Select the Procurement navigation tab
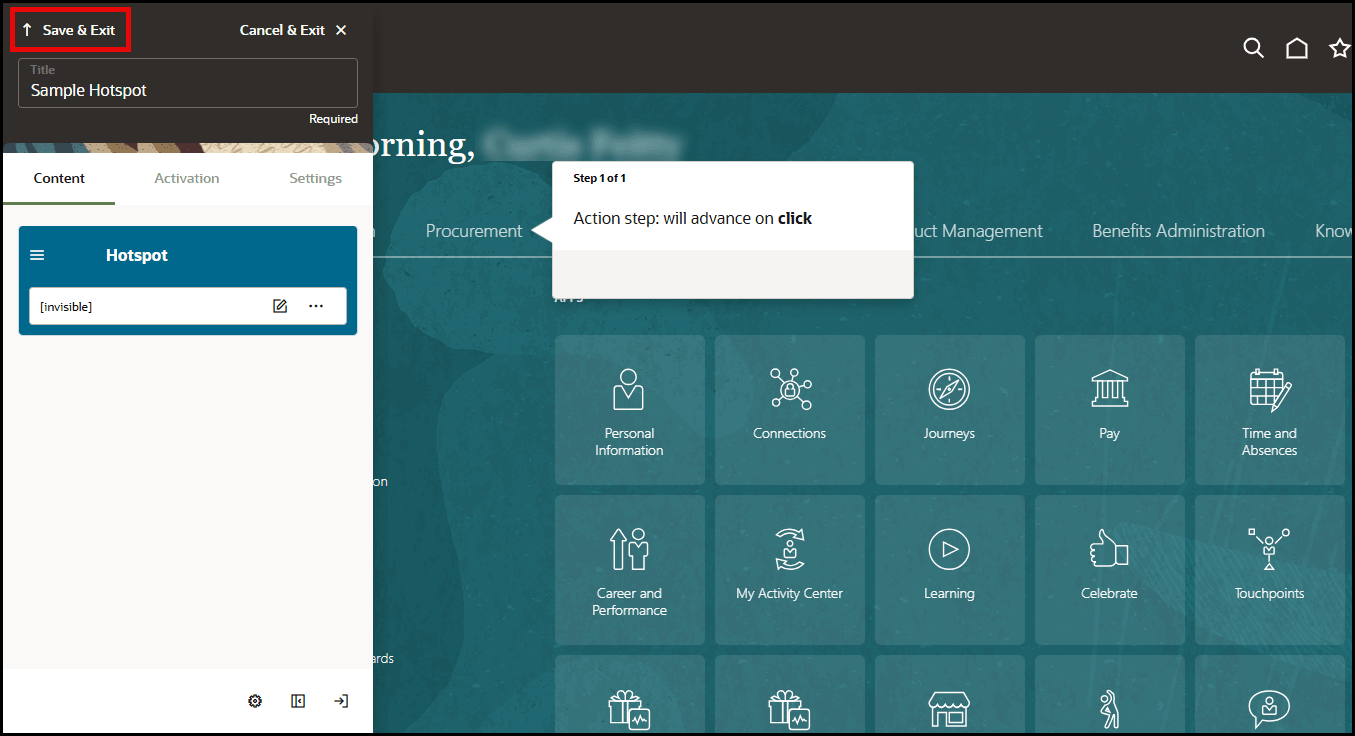Viewport: 1355px width, 736px height. pyautogui.click(x=474, y=231)
